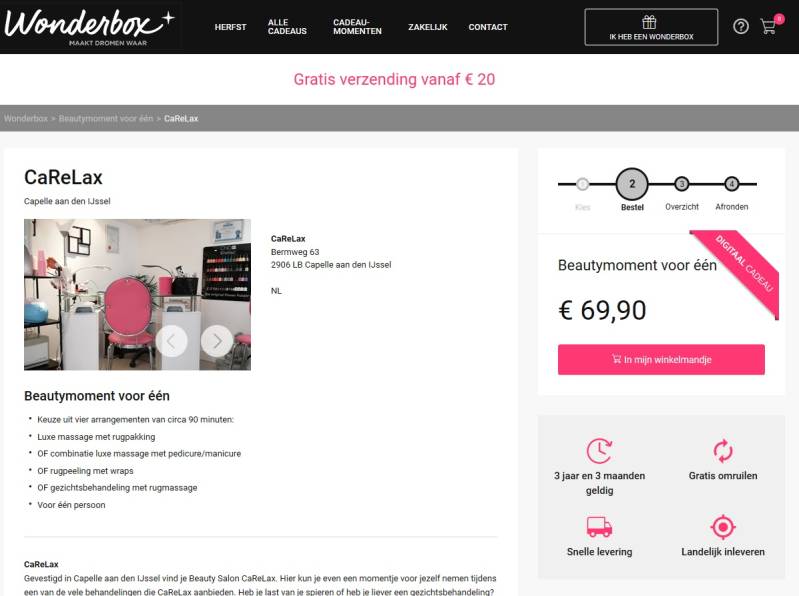Click the Gratis omruilen arrows icon
The width and height of the screenshot is (799, 596).
[x=723, y=451]
